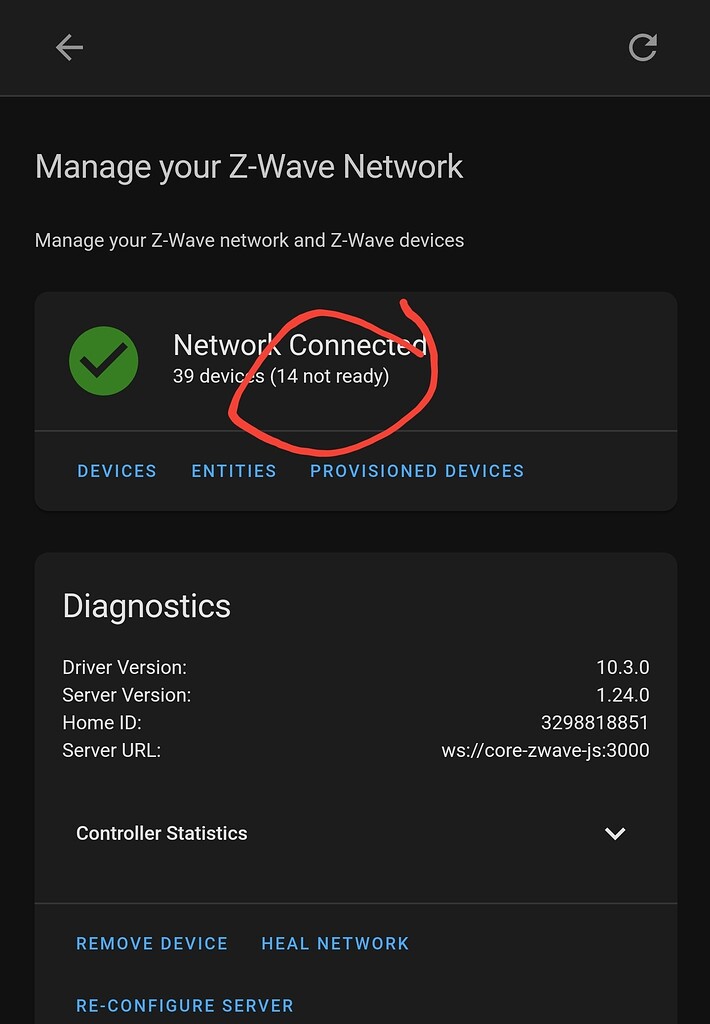Open RE-CONFIGURE SERVER option

[184, 1005]
